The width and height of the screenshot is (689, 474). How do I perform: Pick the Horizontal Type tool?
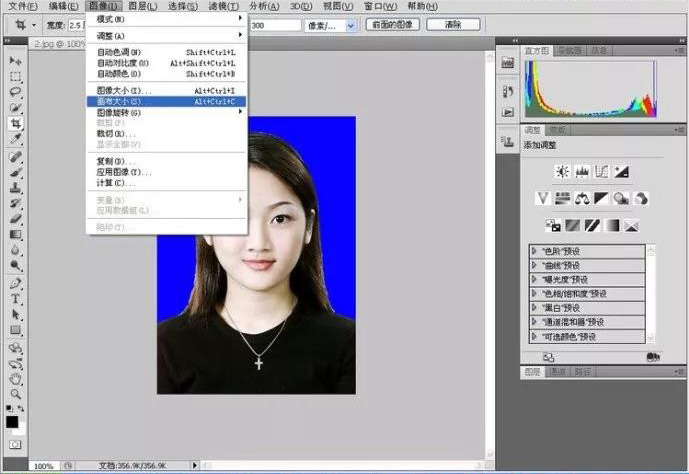(16, 299)
